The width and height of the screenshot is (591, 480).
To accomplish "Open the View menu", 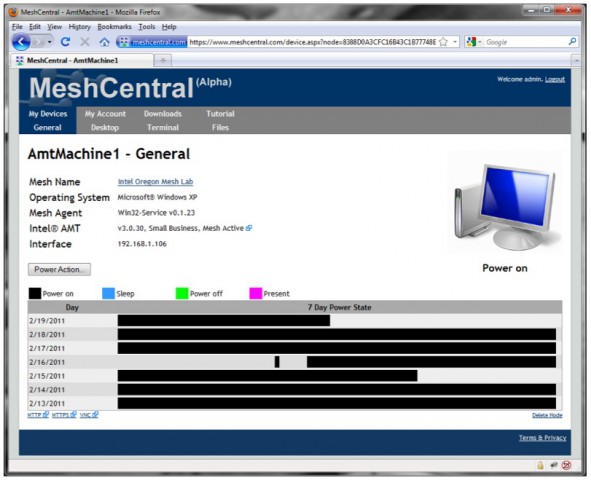I will (x=54, y=27).
